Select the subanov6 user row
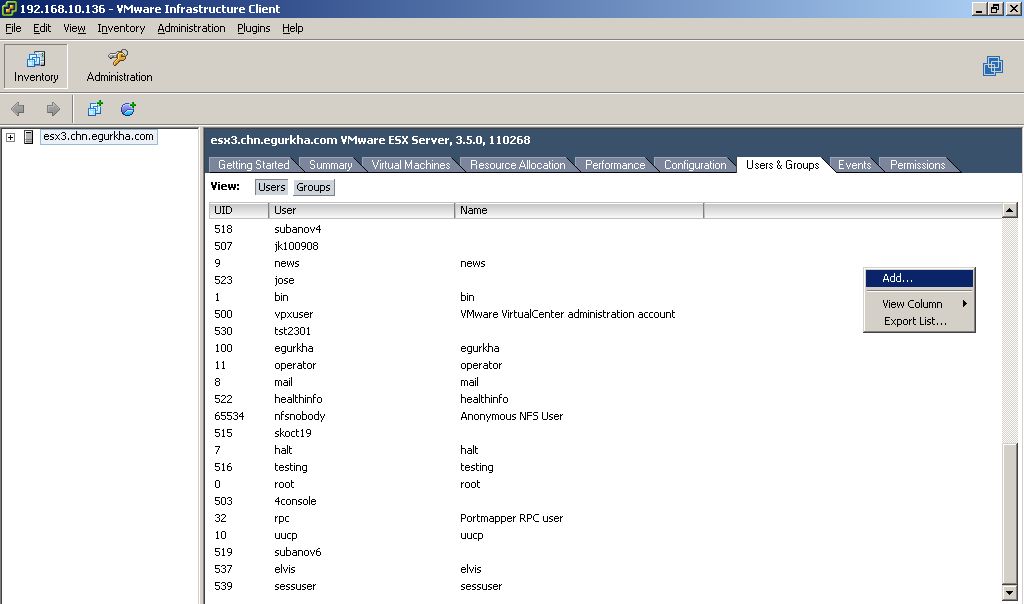 pos(605,552)
